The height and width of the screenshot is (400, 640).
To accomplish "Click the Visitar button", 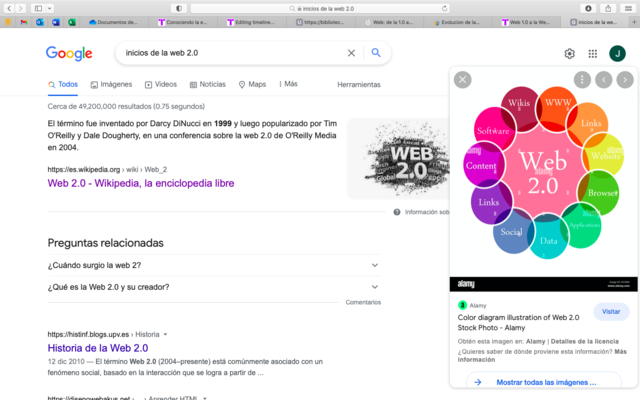I will (611, 311).
